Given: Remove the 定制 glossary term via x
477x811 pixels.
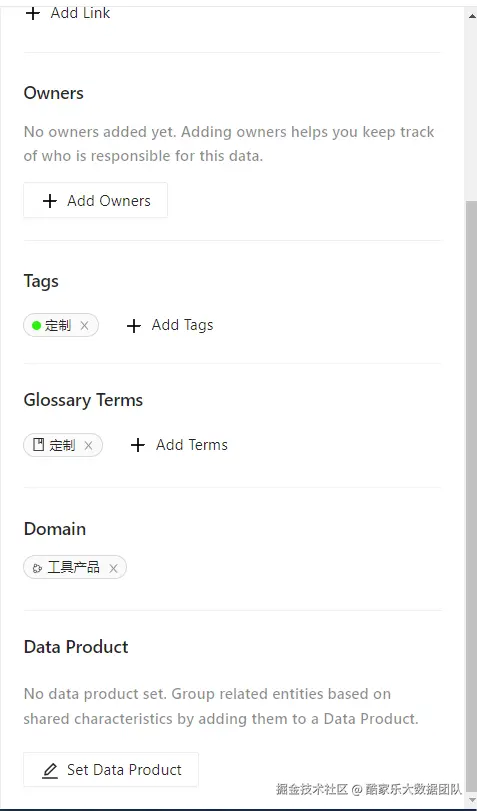Looking at the screenshot, I should (x=88, y=446).
